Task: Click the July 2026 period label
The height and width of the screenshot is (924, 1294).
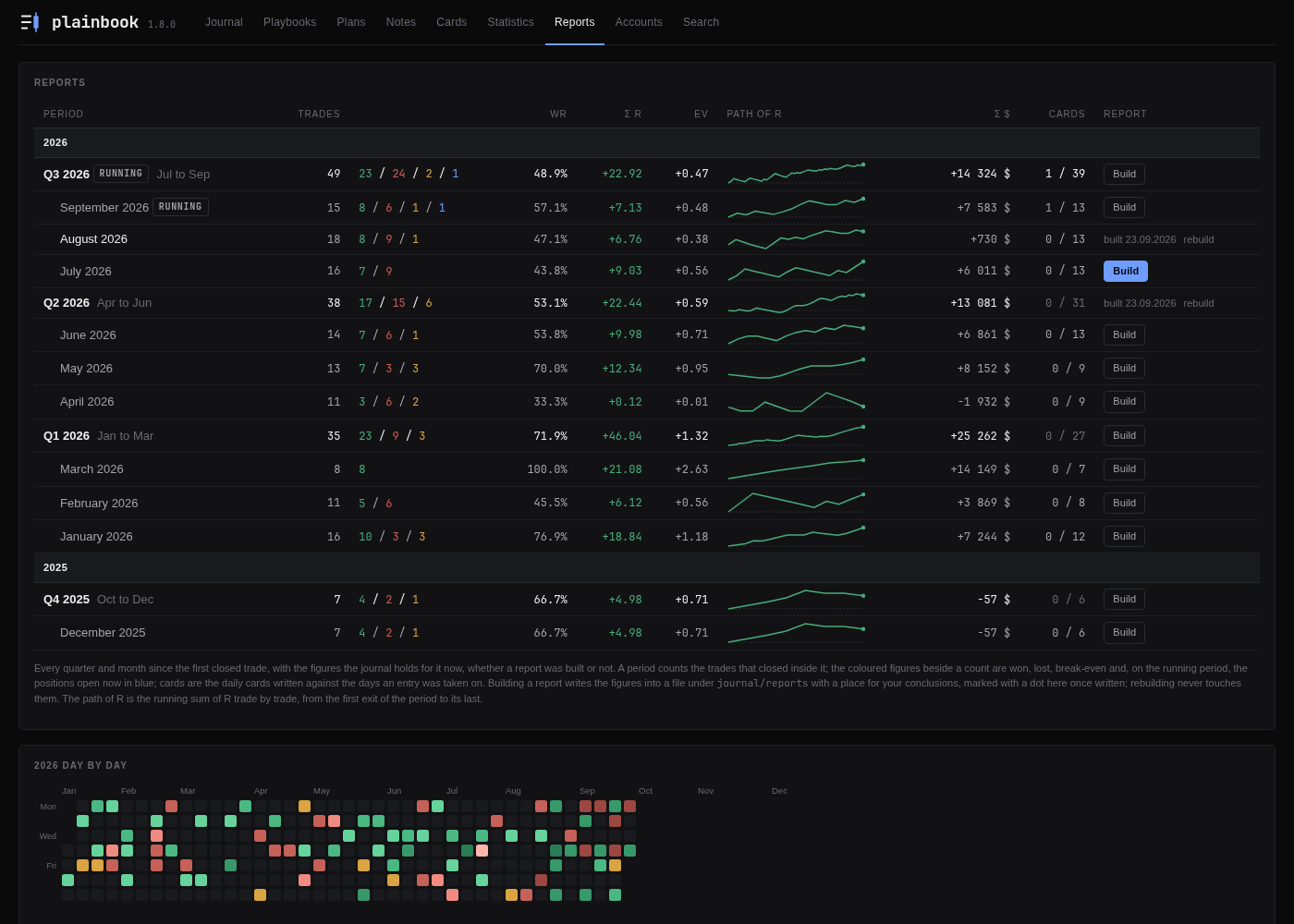Action: click(86, 271)
